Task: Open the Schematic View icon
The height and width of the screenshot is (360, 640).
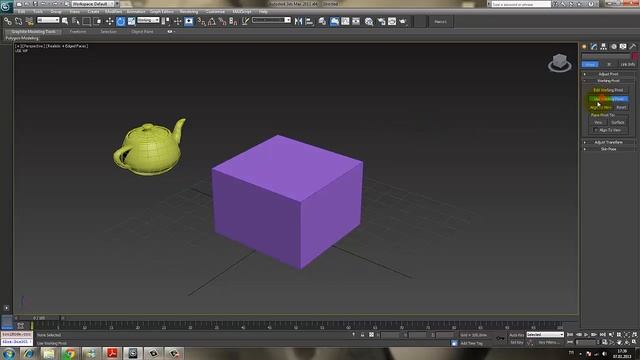Action: 356,21
